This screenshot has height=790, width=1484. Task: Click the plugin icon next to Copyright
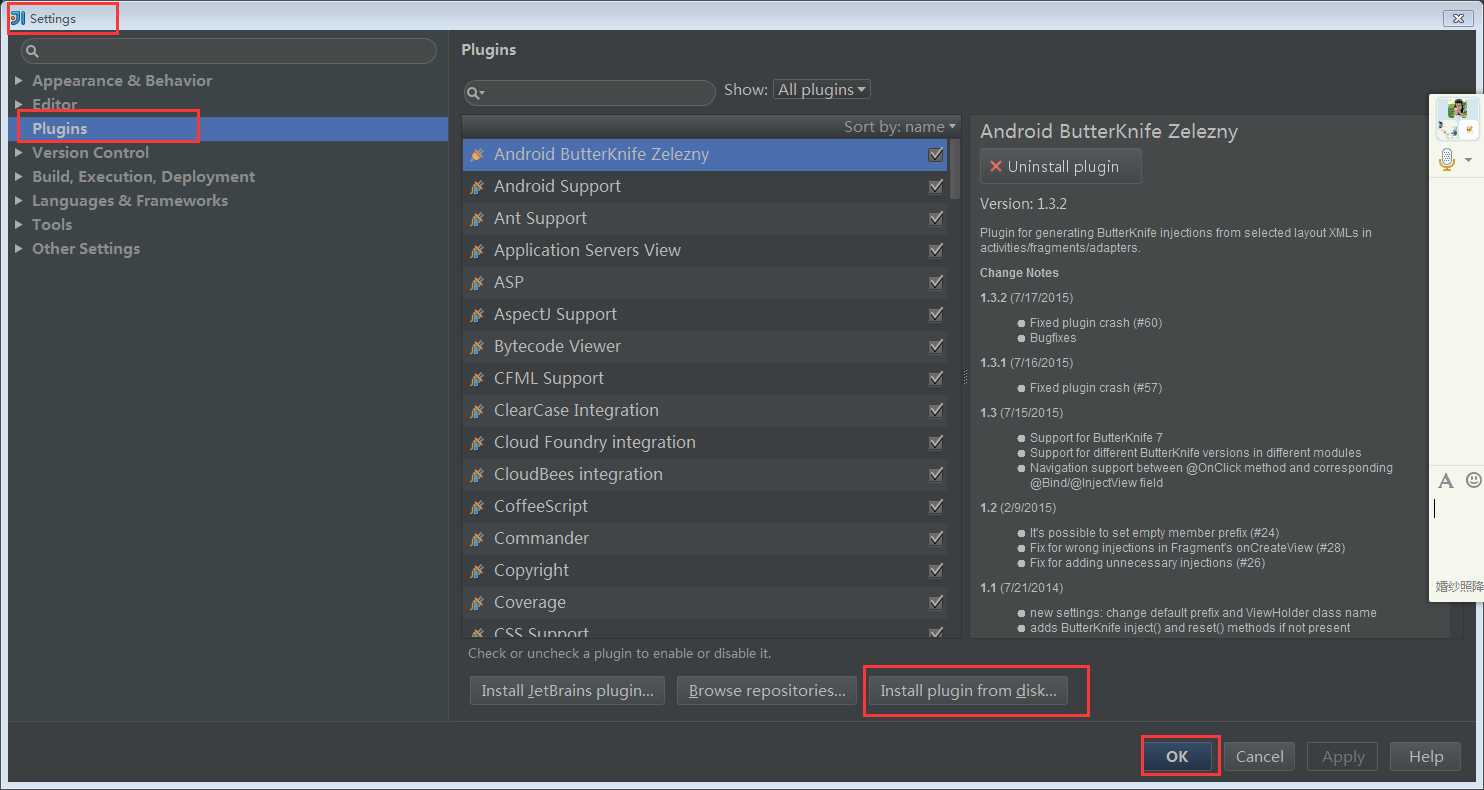point(477,571)
